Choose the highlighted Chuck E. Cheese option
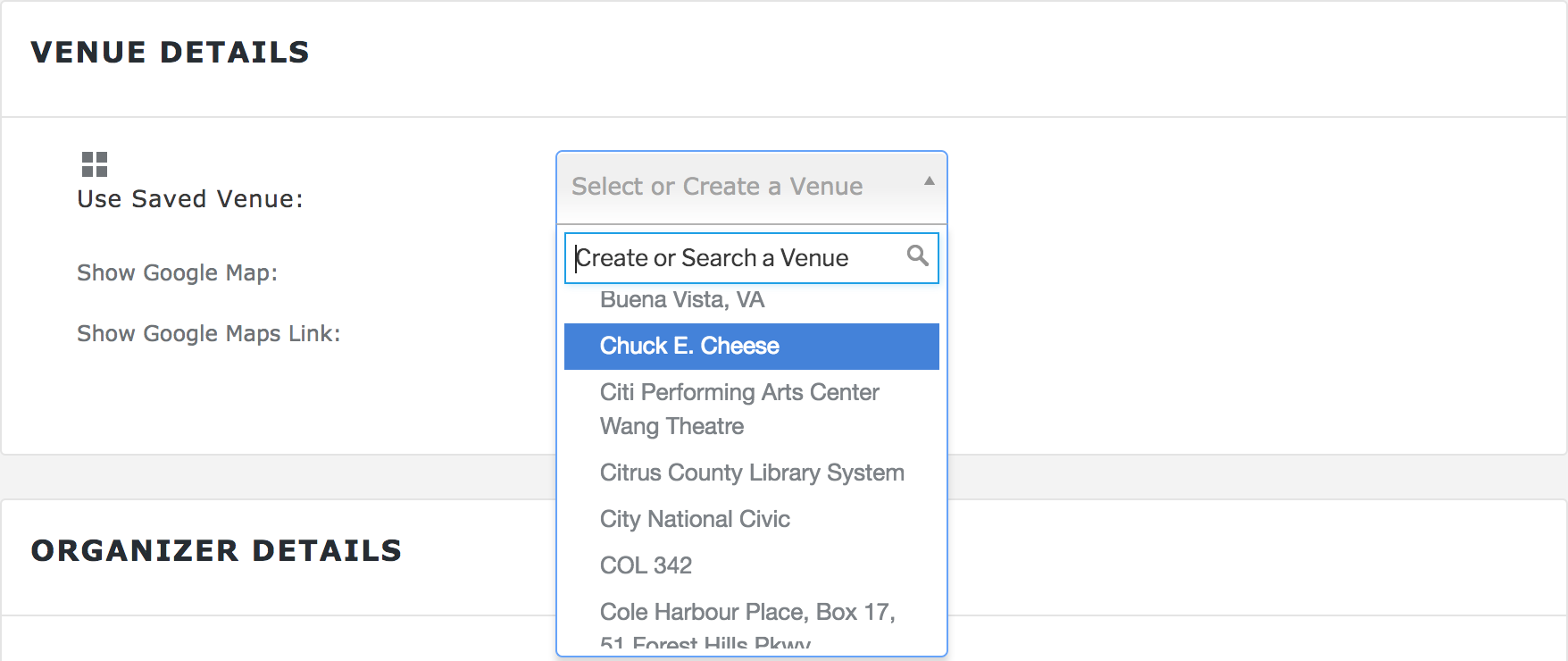 (x=689, y=347)
